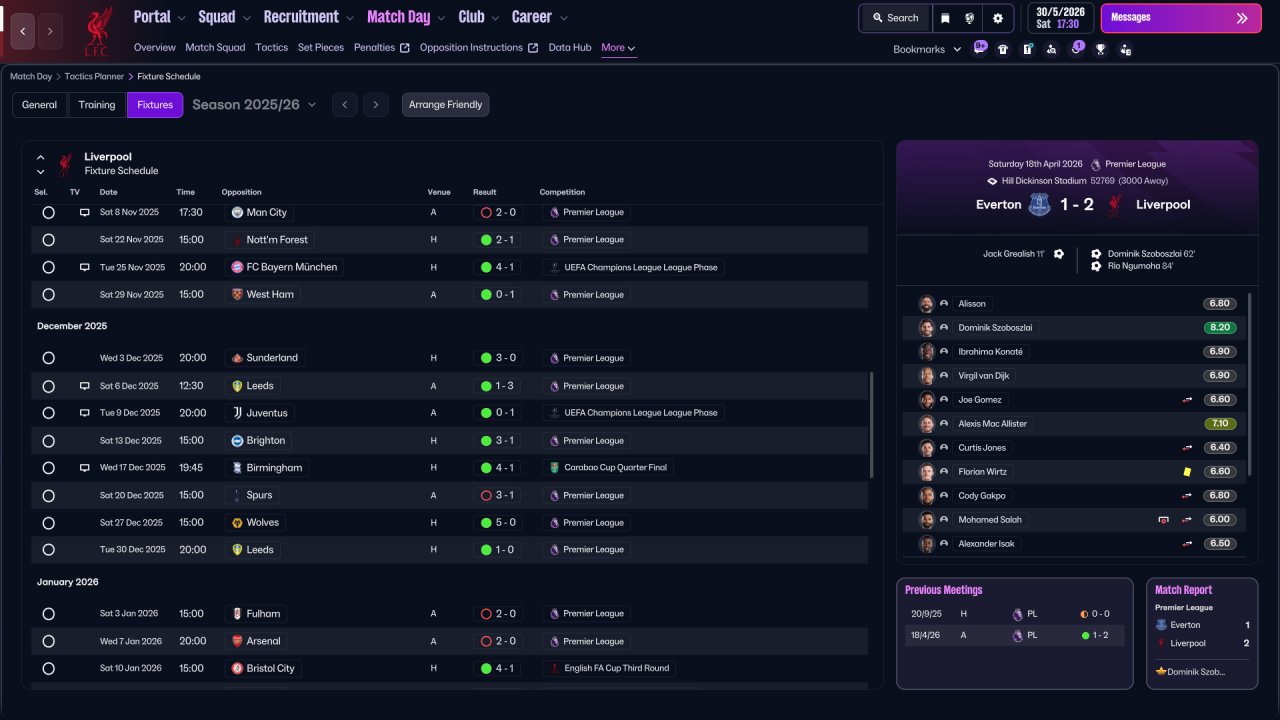Open the Portal dropdown menu
The height and width of the screenshot is (720, 1280).
pos(160,17)
